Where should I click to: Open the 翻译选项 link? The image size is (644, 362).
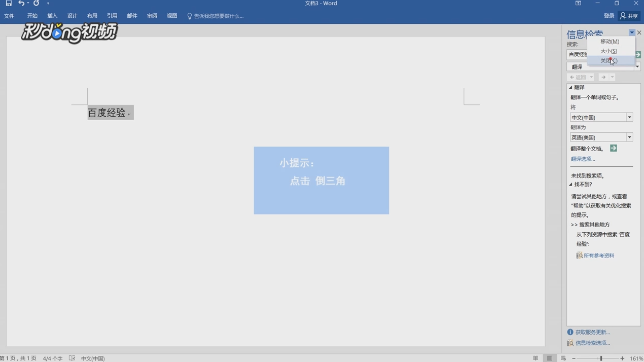(582, 159)
